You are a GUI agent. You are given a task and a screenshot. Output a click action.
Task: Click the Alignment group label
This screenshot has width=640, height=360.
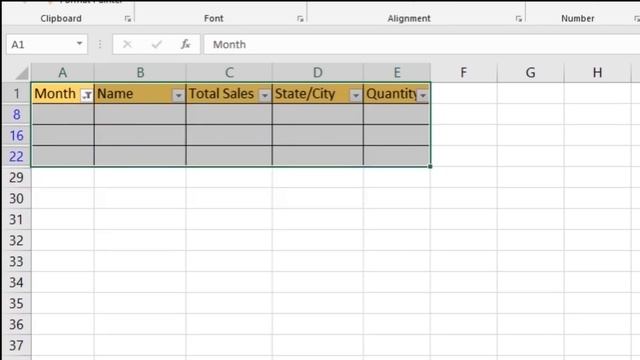[409, 18]
